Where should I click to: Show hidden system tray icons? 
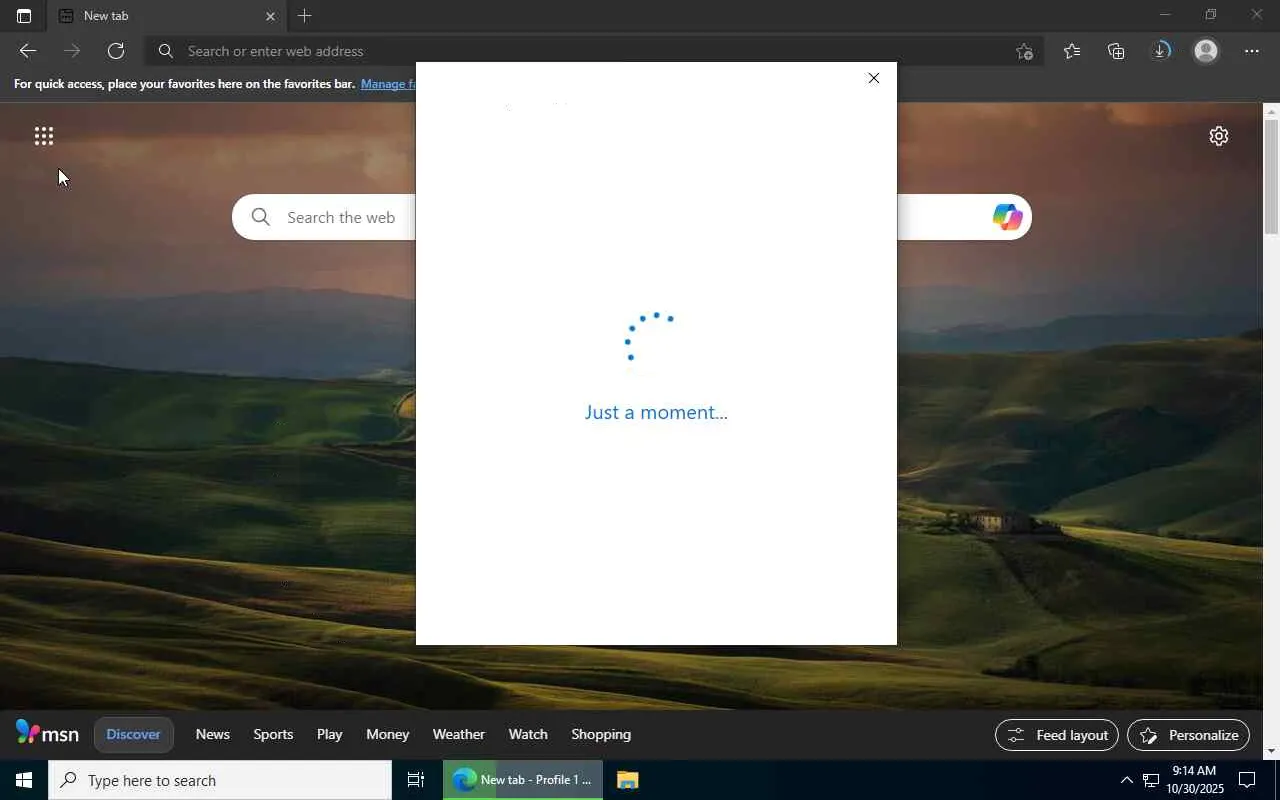coord(1126,780)
